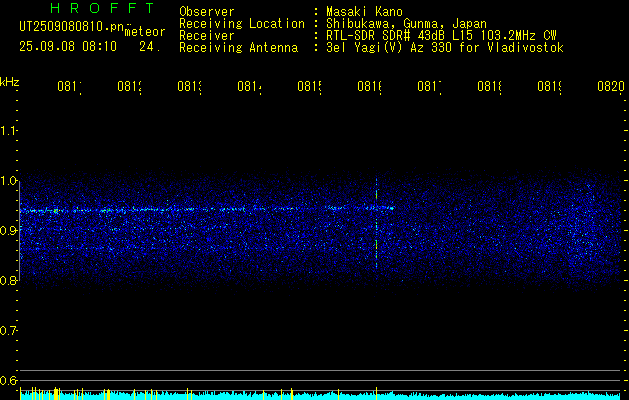Click the 0.8 kHz frequency tick label
The image size is (629, 400).
(x=8, y=280)
